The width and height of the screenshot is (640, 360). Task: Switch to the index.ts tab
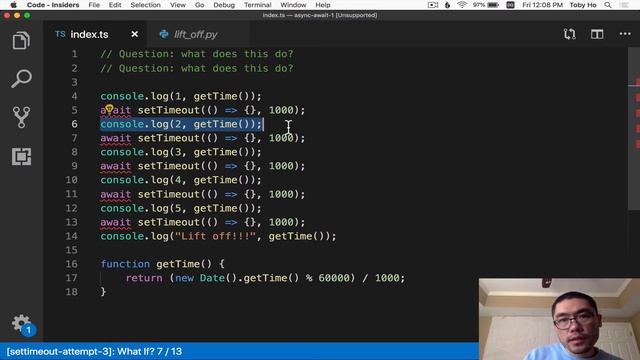(x=89, y=34)
